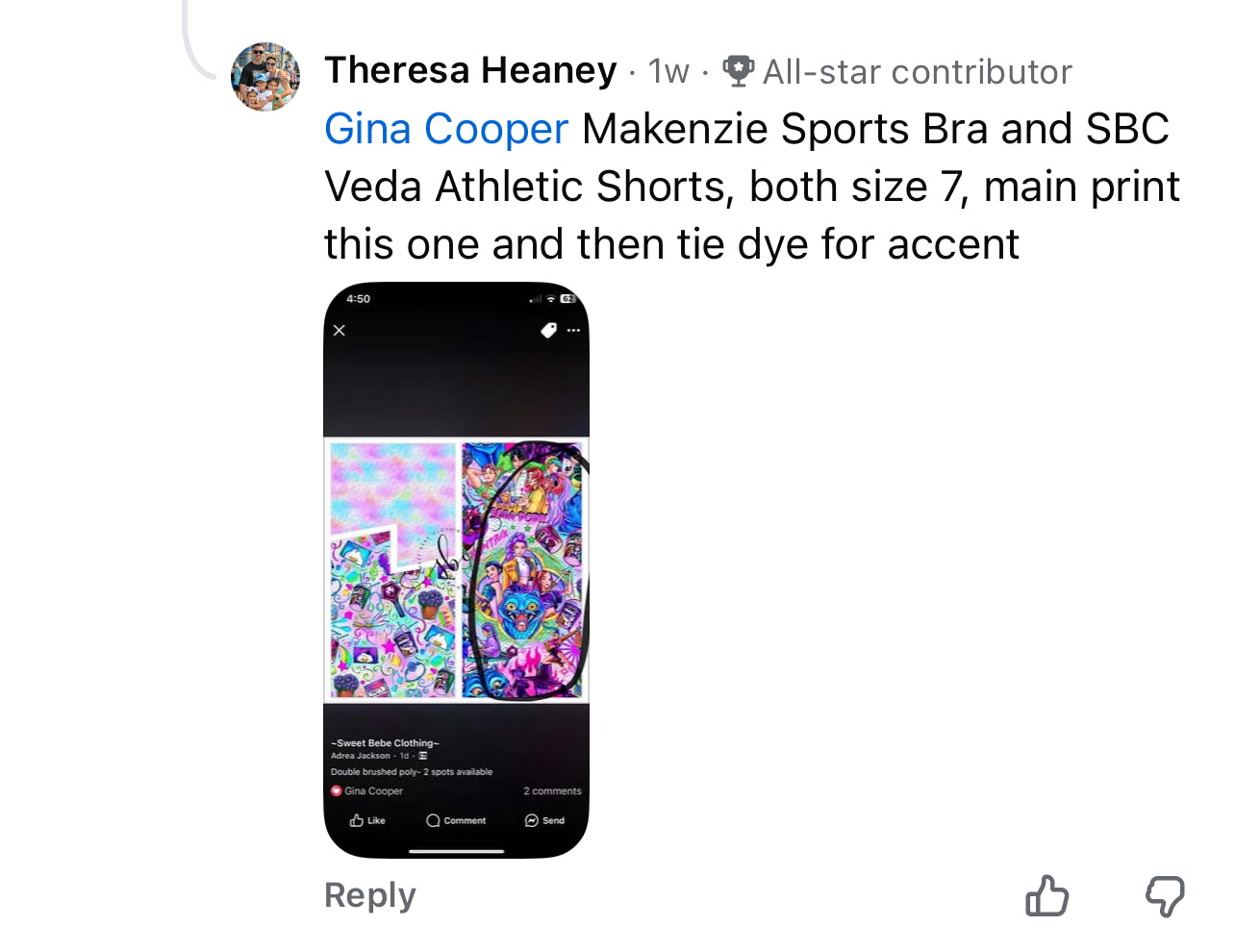Viewport: 1235px width, 952px height.
Task: Click the thumbs down icon on the comment
Action: coord(1164,896)
